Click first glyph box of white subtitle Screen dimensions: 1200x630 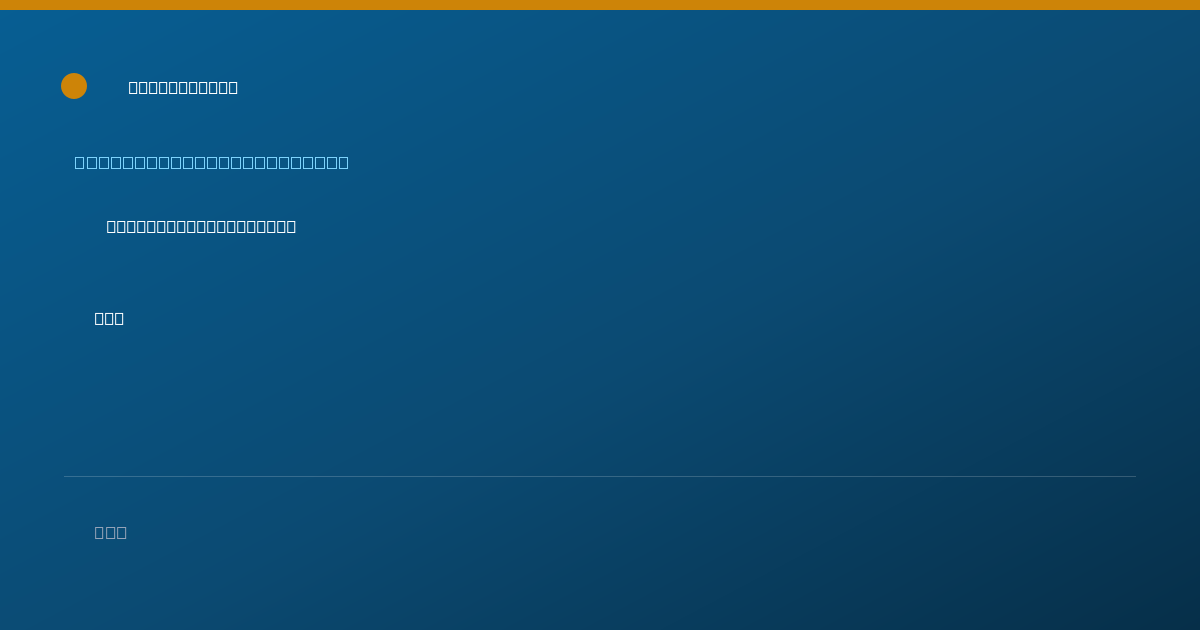point(111,226)
